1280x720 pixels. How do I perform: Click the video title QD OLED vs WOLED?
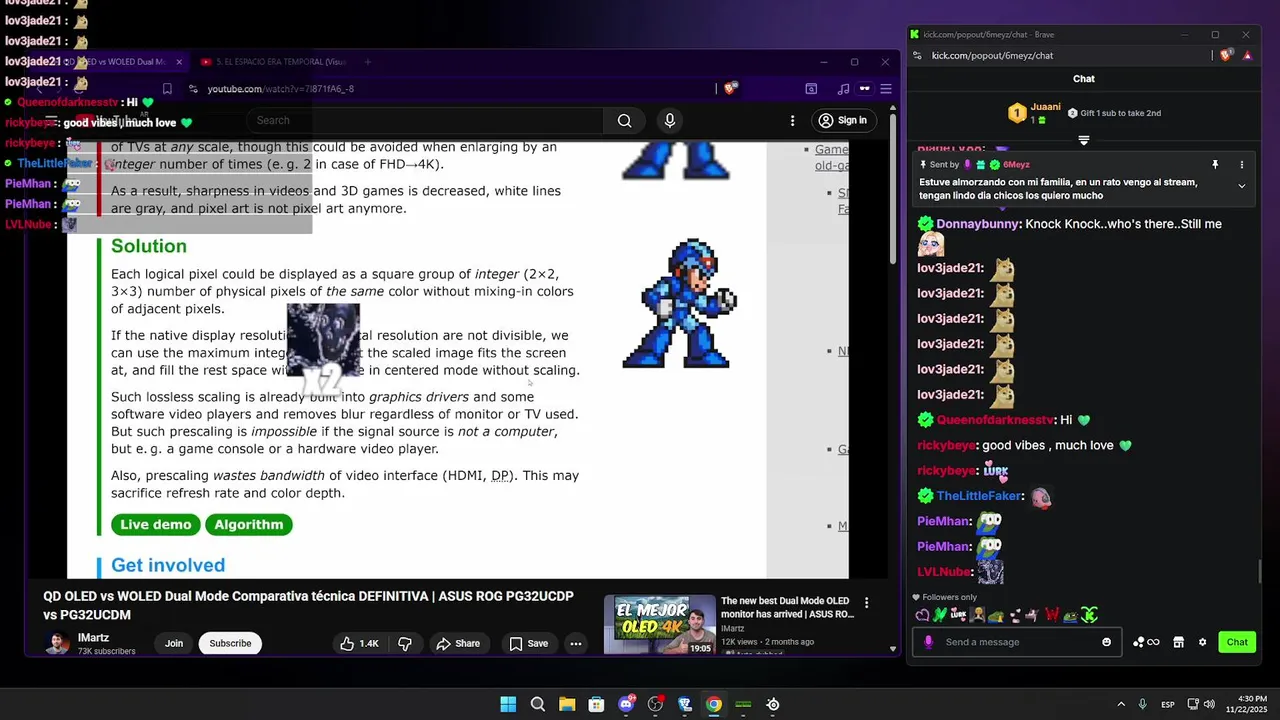308,605
